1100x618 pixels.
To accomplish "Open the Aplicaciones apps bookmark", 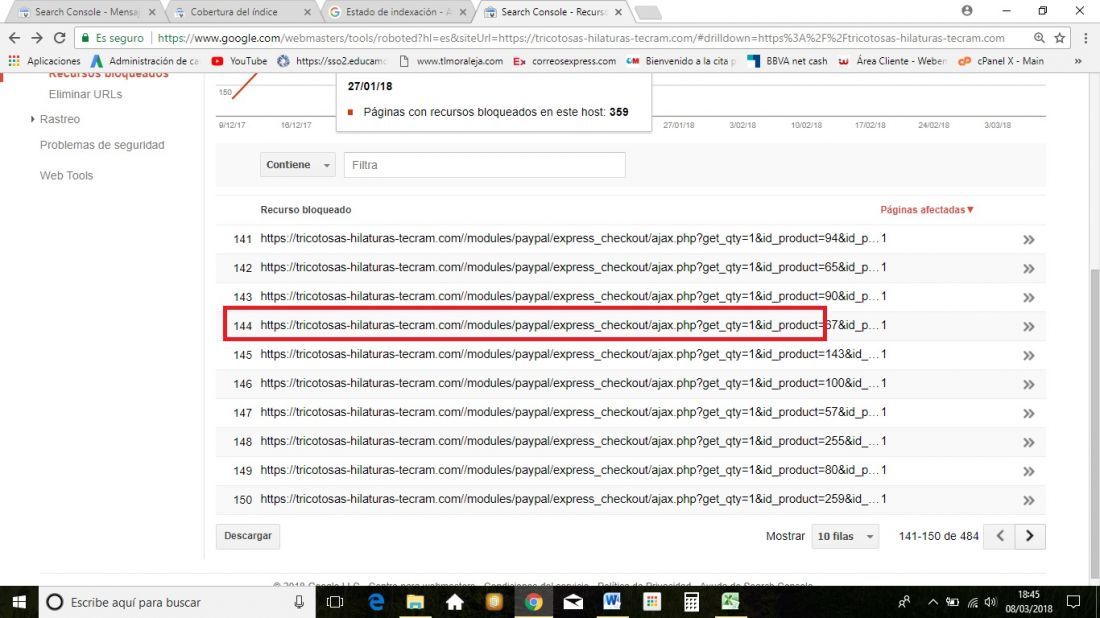I will (x=44, y=61).
